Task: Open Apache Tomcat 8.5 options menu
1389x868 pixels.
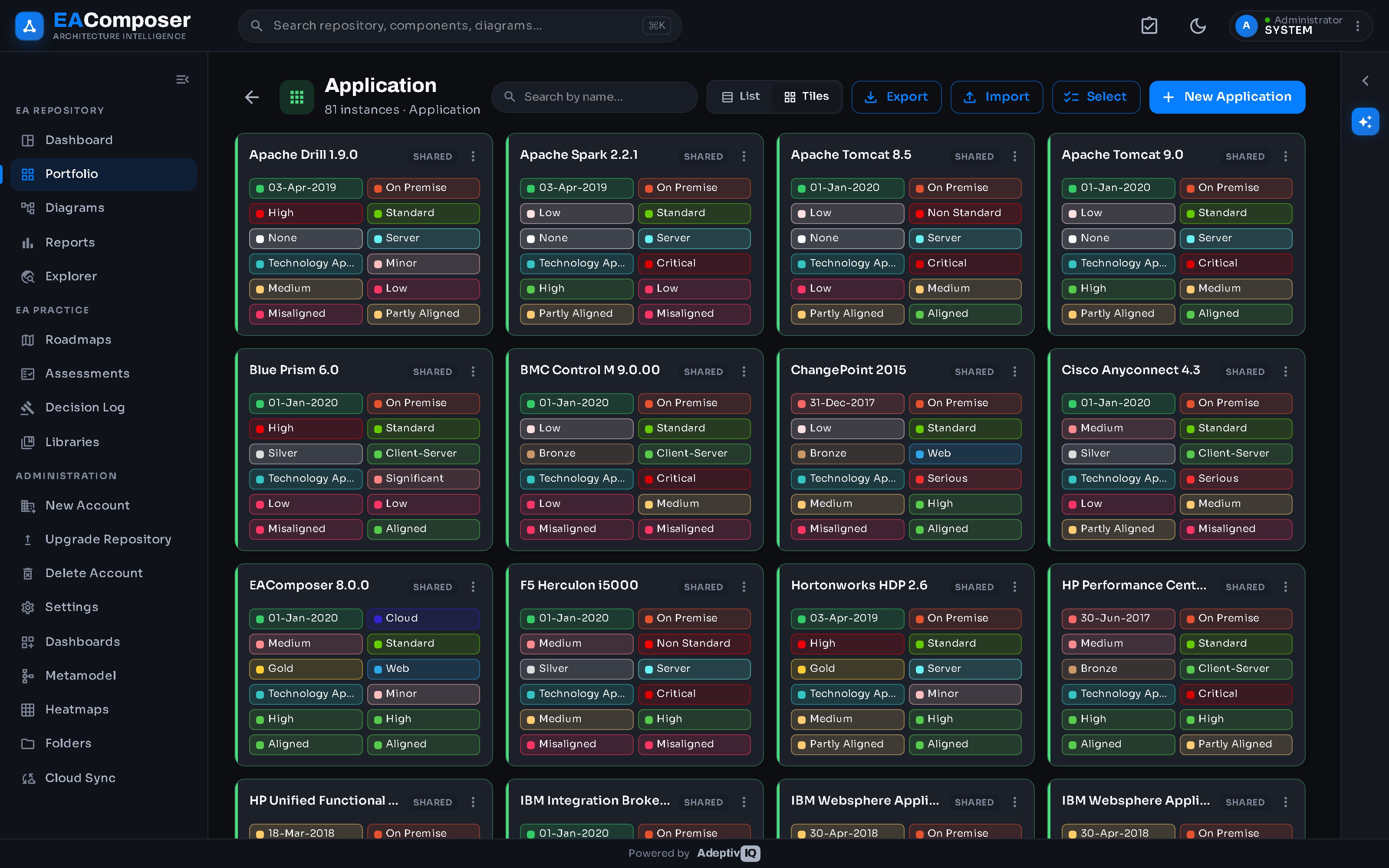Action: coord(1015,156)
